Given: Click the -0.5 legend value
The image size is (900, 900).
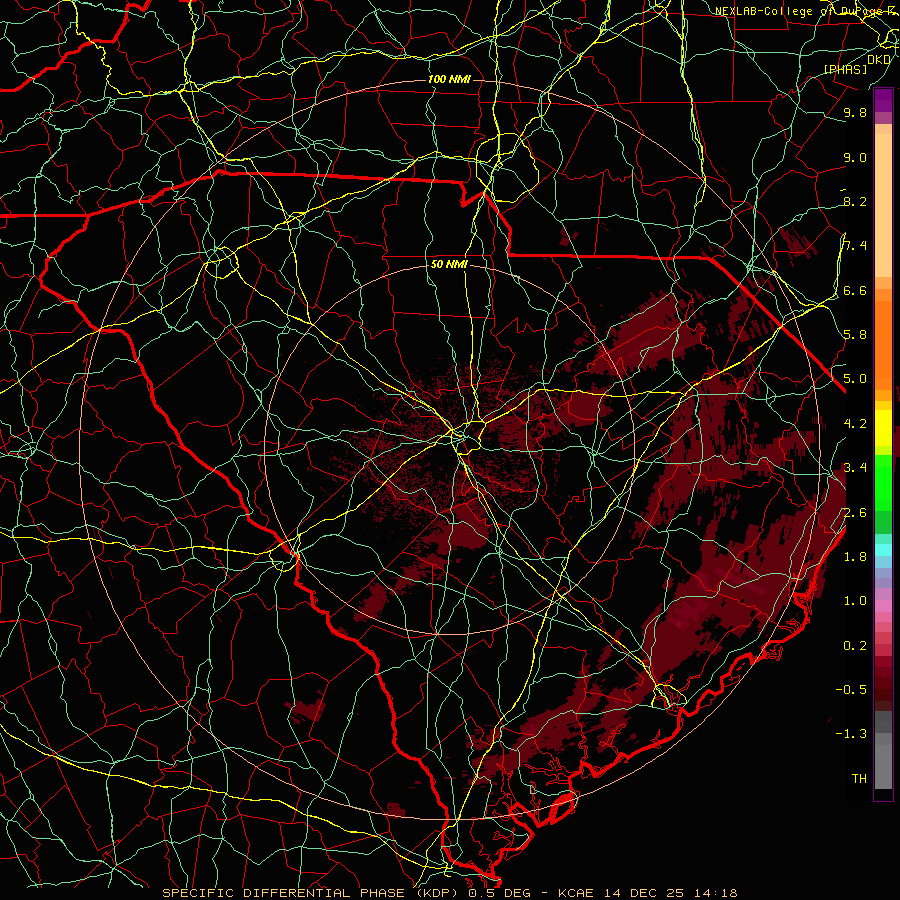Looking at the screenshot, I should point(851,690).
